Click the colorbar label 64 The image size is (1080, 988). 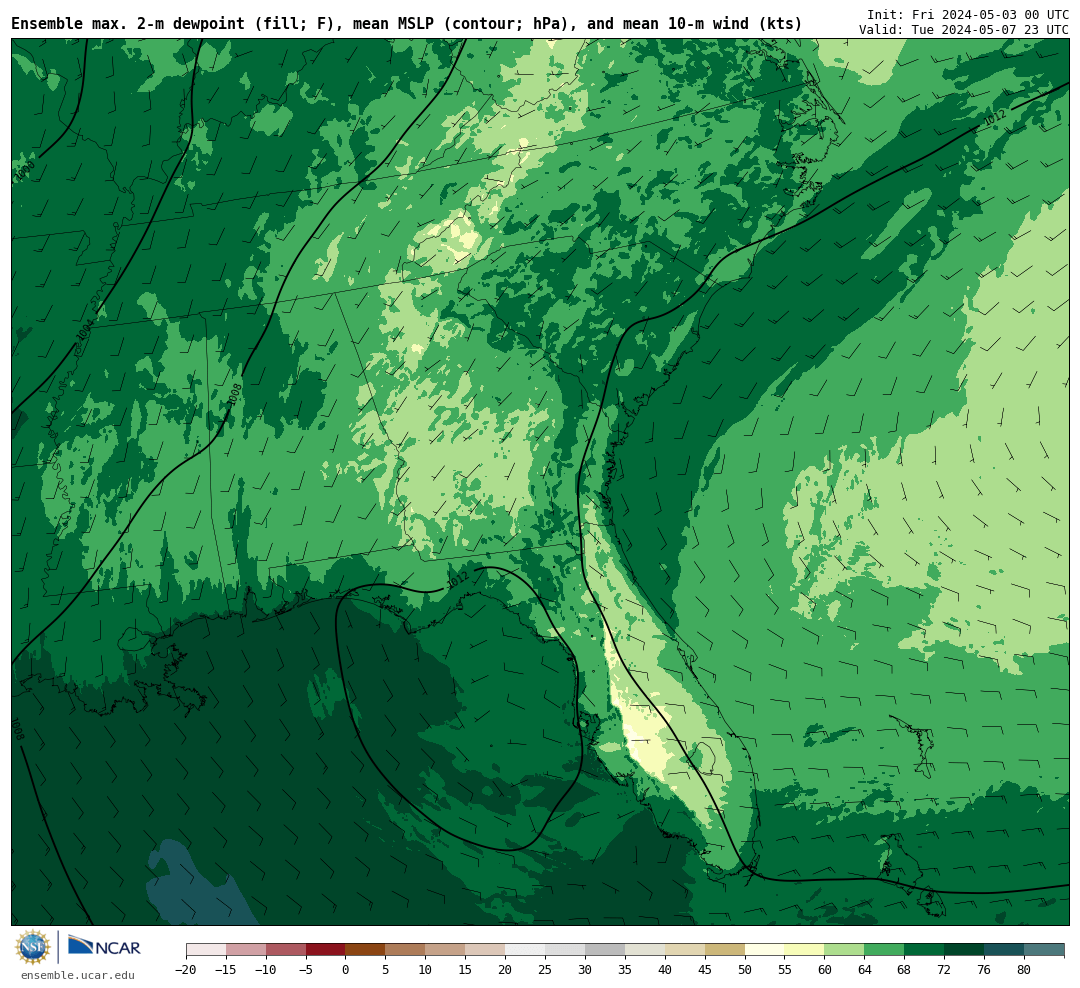tap(864, 969)
